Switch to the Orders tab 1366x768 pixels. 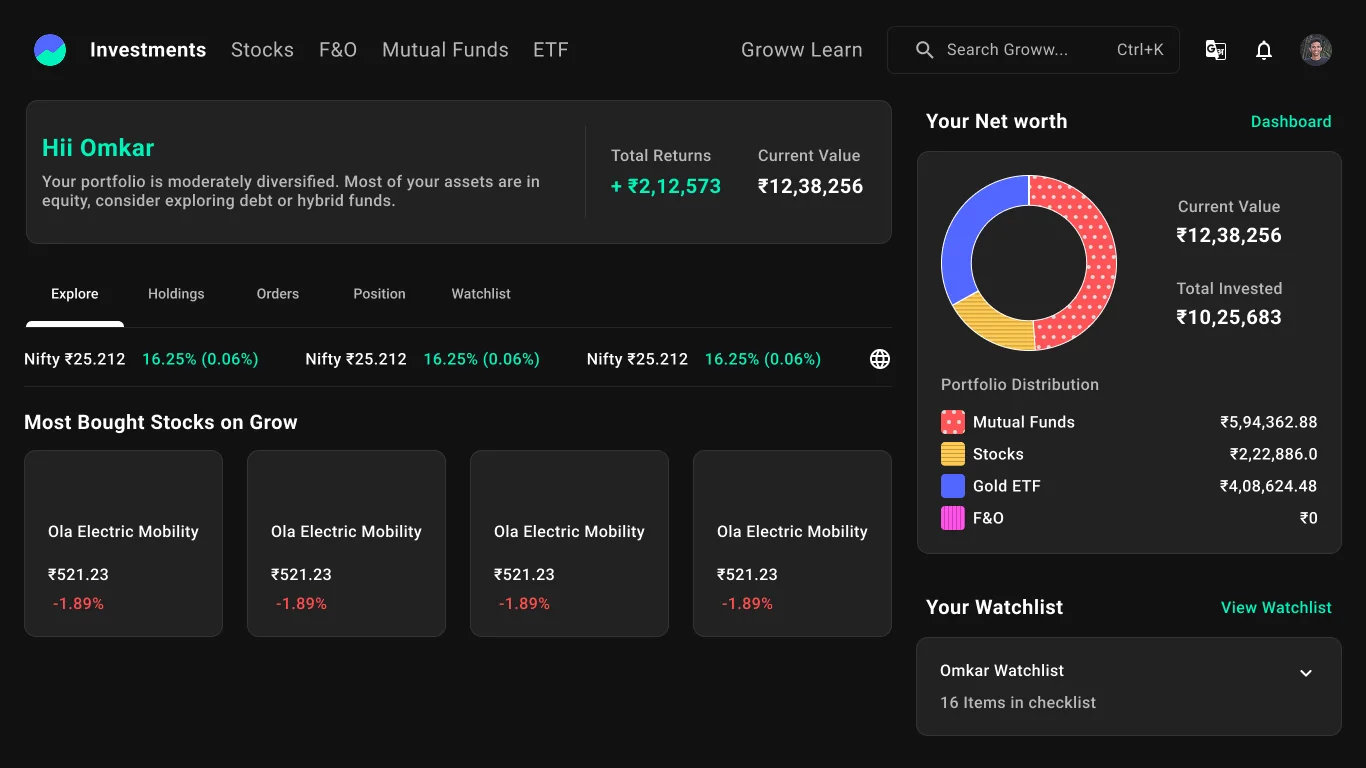(278, 294)
